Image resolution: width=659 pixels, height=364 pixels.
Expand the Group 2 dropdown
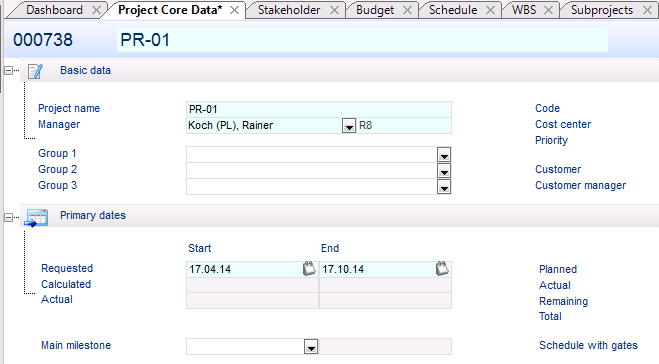coord(444,171)
